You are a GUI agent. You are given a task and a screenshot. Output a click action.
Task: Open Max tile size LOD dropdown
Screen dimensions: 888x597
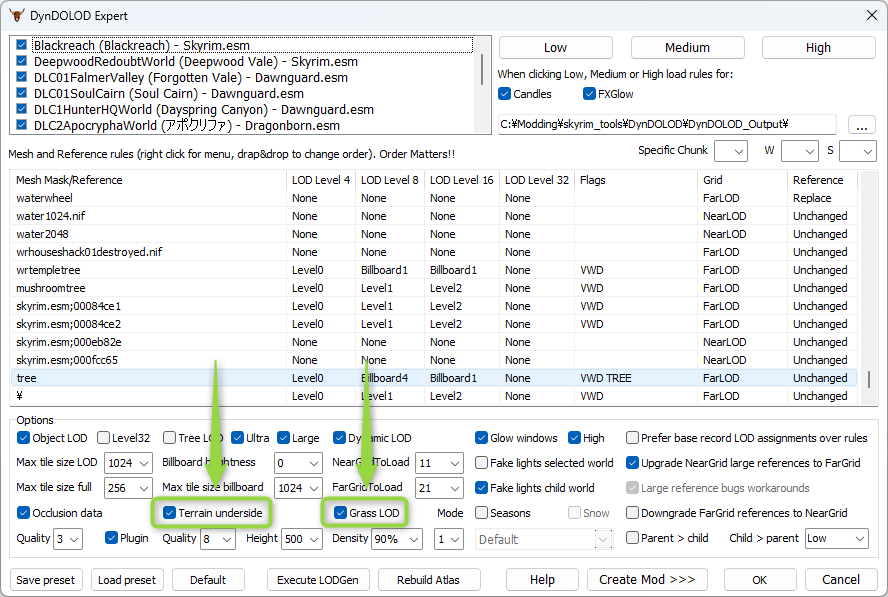point(129,463)
